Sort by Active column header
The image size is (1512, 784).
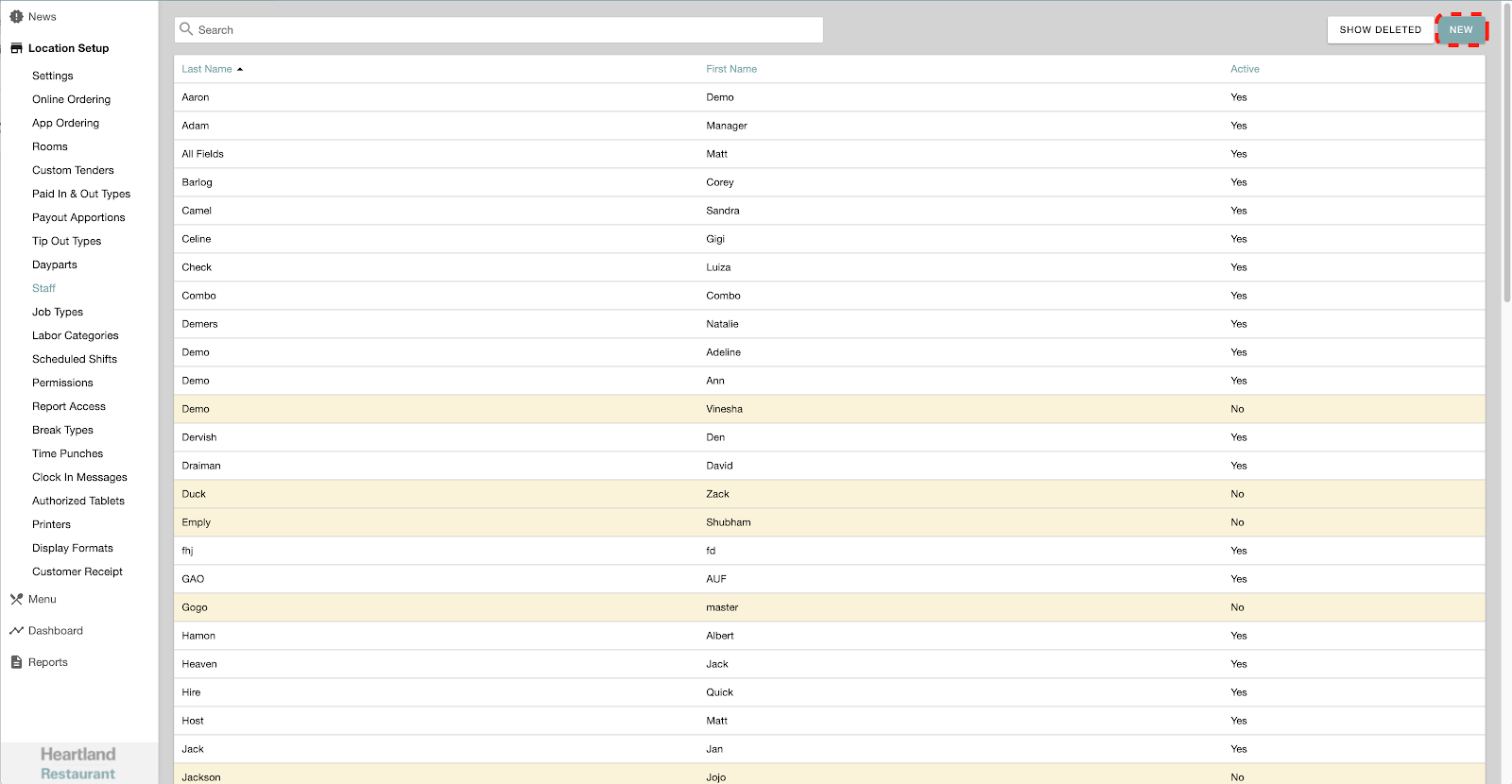(x=1244, y=69)
